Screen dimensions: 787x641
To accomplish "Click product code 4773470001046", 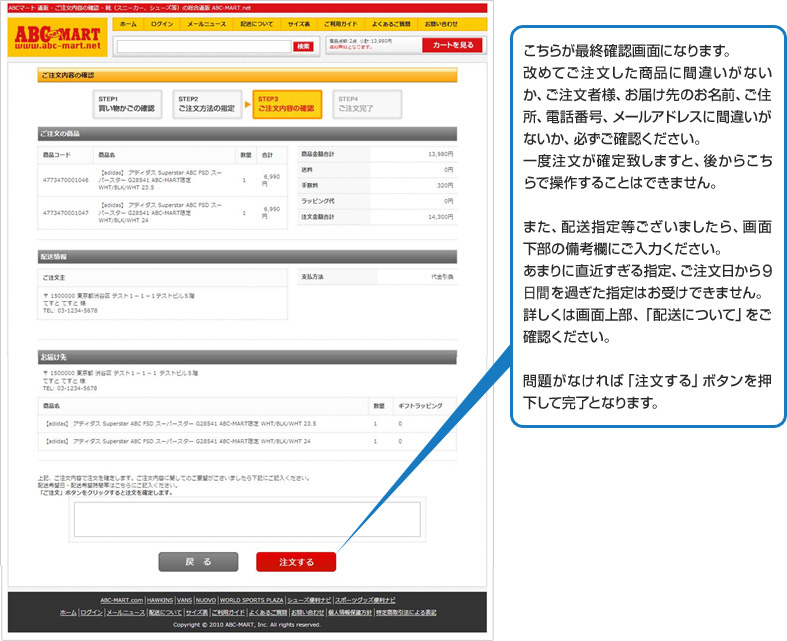I will pyautogui.click(x=66, y=180).
